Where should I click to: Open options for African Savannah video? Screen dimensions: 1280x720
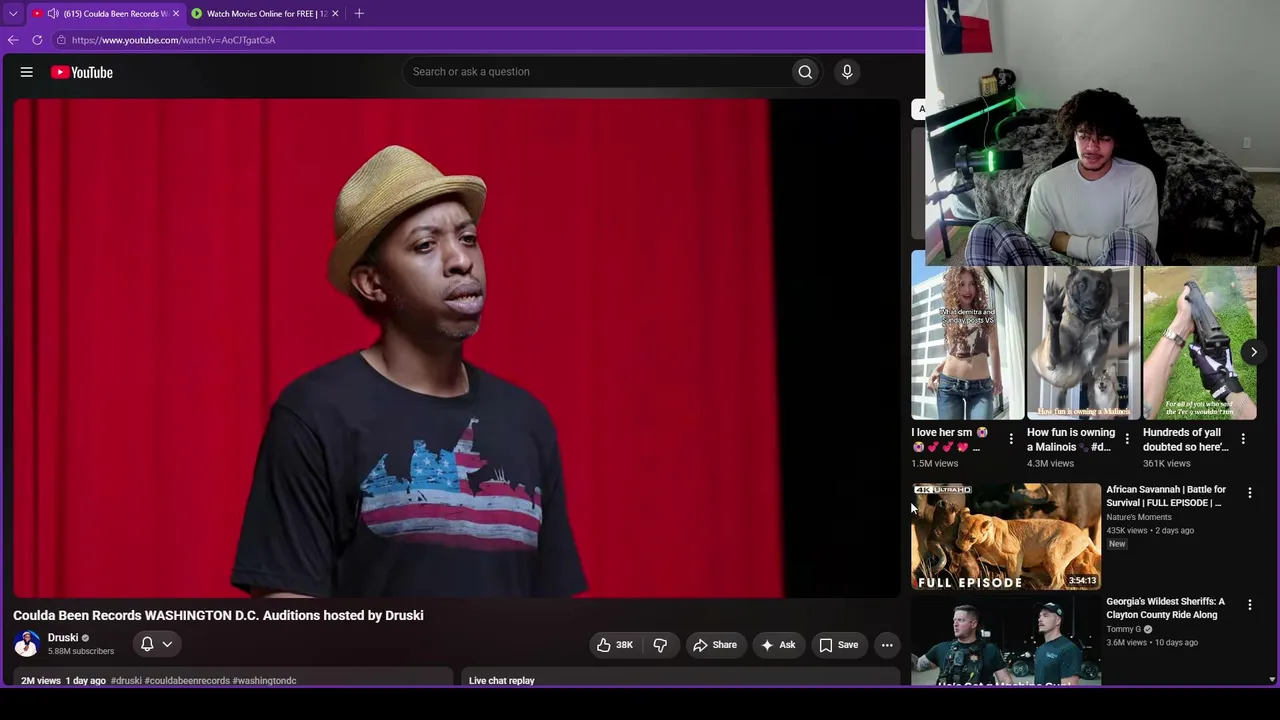(1250, 493)
